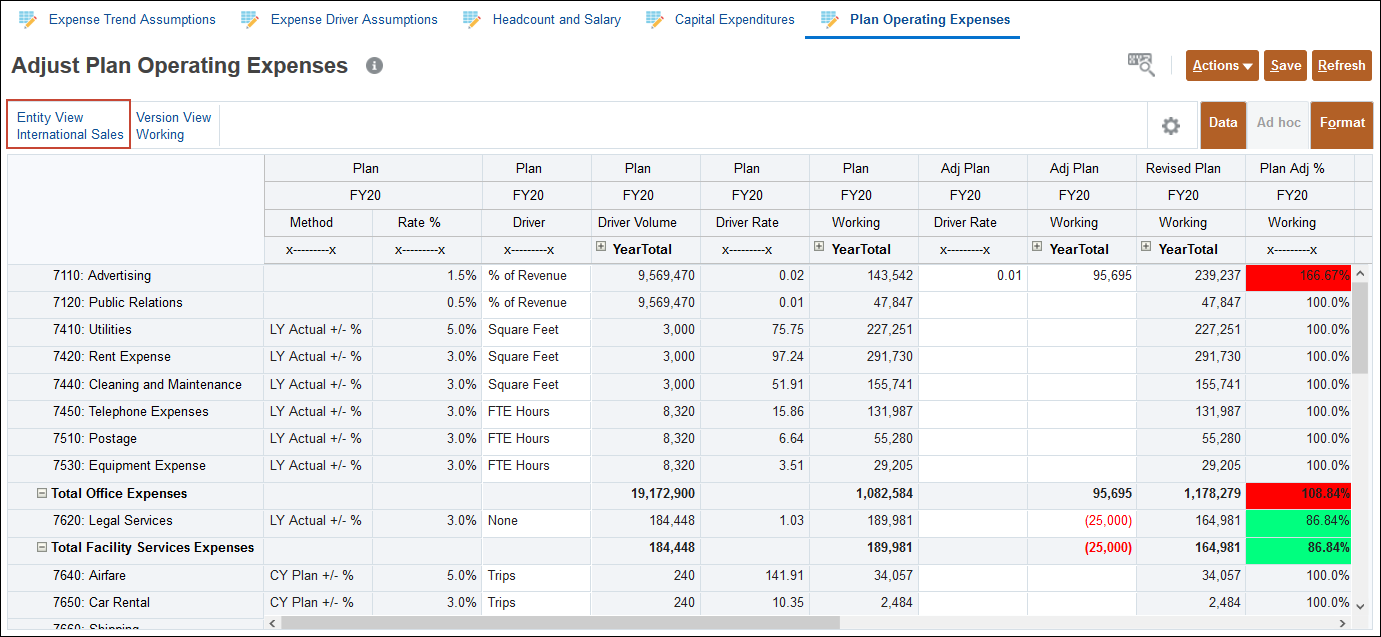Toggle the Format view button
Viewport: 1381px width, 637px height.
[1342, 123]
